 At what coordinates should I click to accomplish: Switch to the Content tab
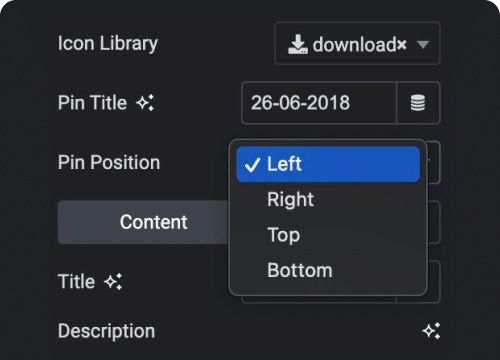click(143, 222)
